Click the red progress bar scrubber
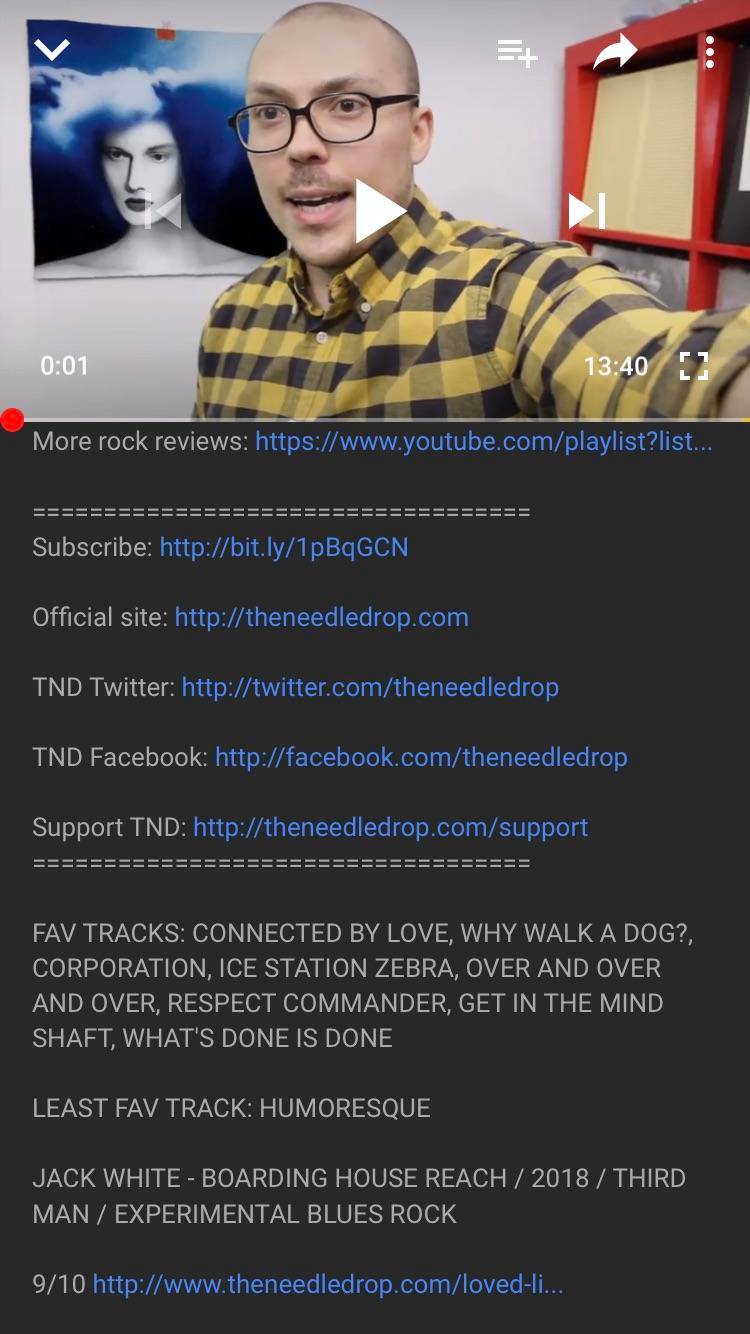 coord(12,420)
